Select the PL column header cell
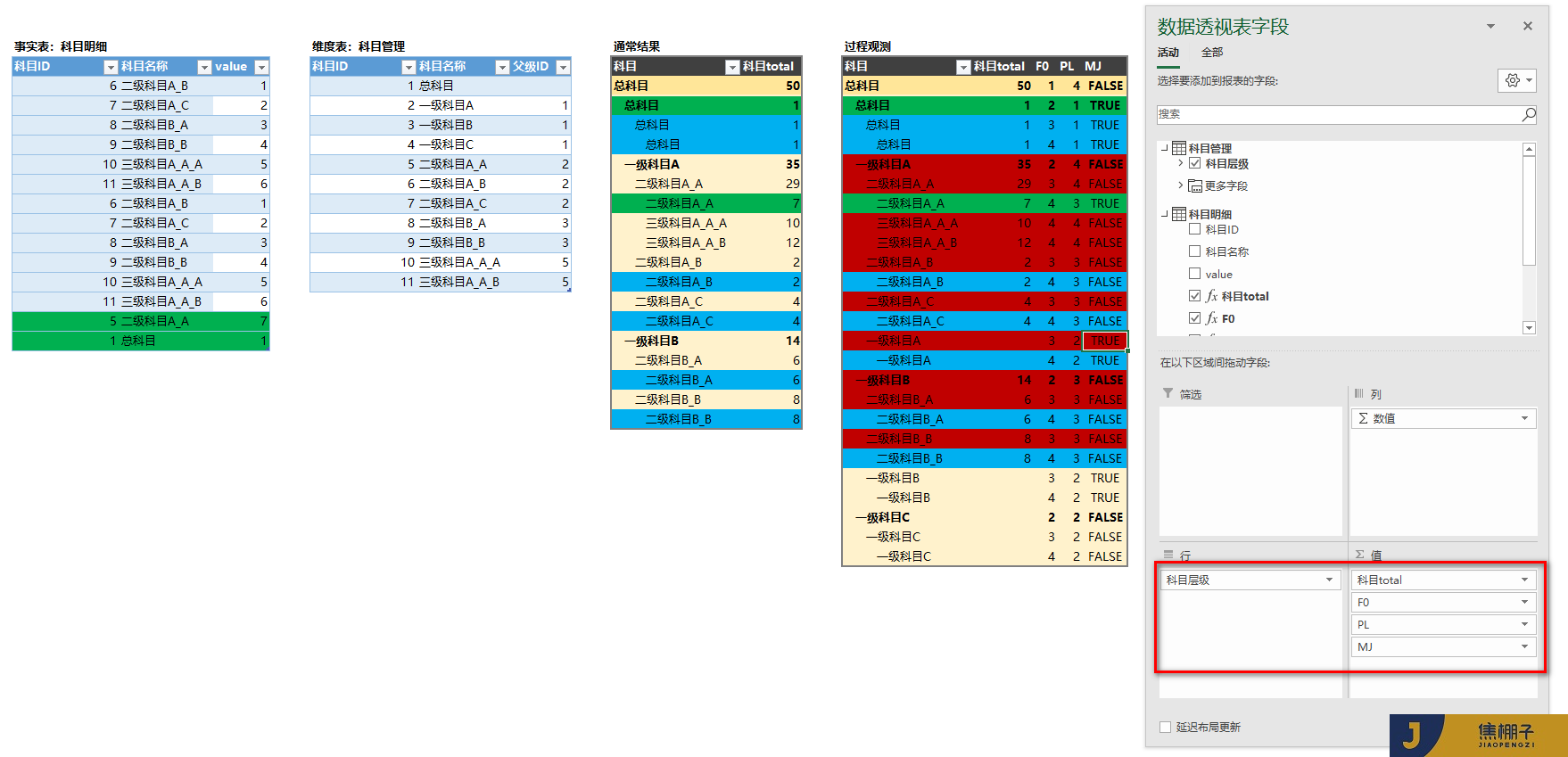 coord(1067,66)
